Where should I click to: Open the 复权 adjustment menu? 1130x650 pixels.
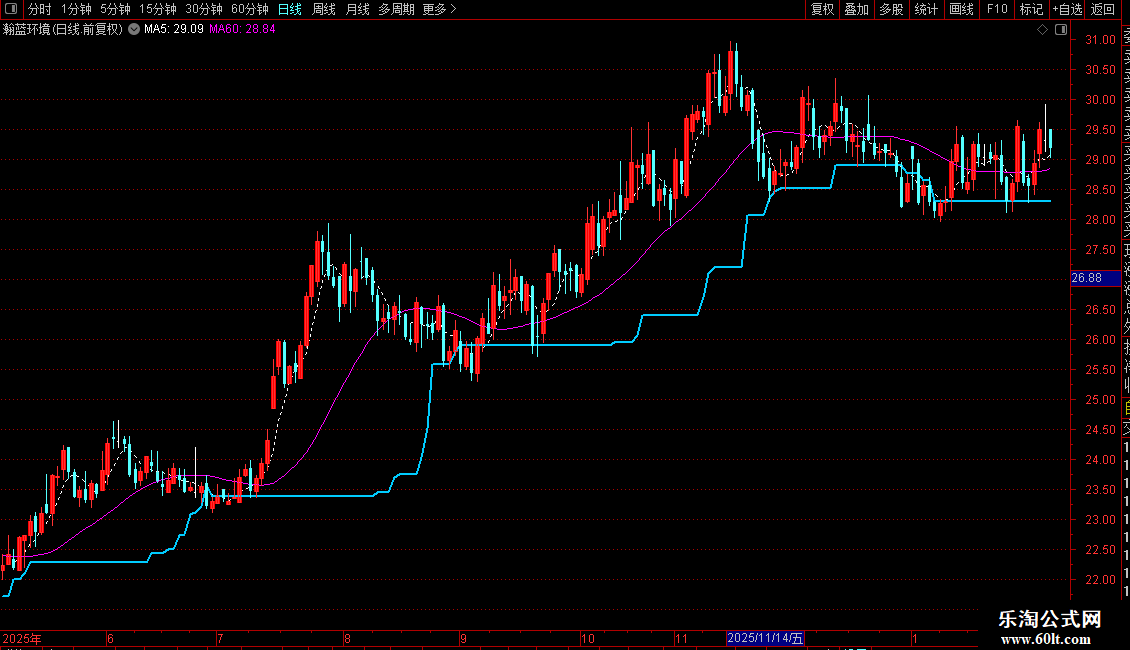point(822,9)
